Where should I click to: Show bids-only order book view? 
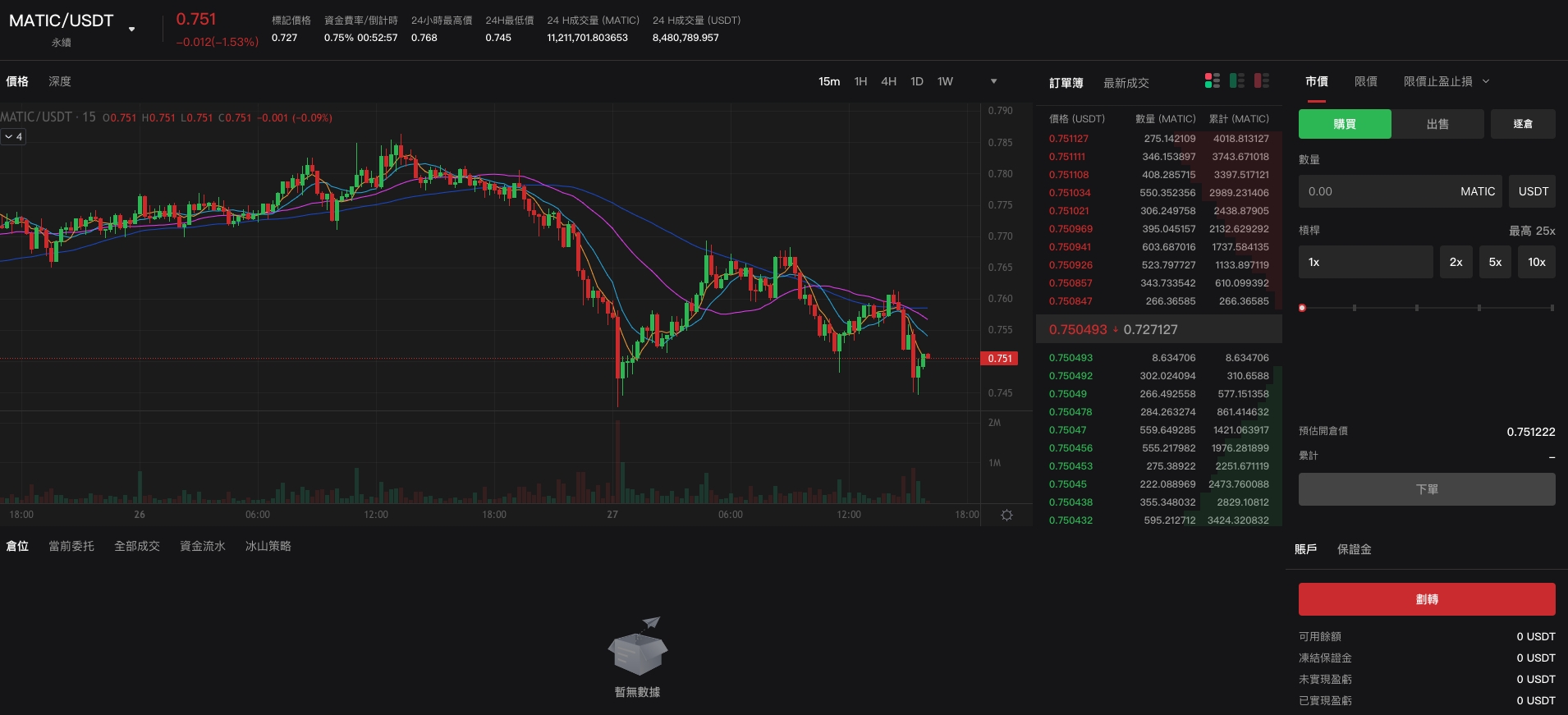1237,80
